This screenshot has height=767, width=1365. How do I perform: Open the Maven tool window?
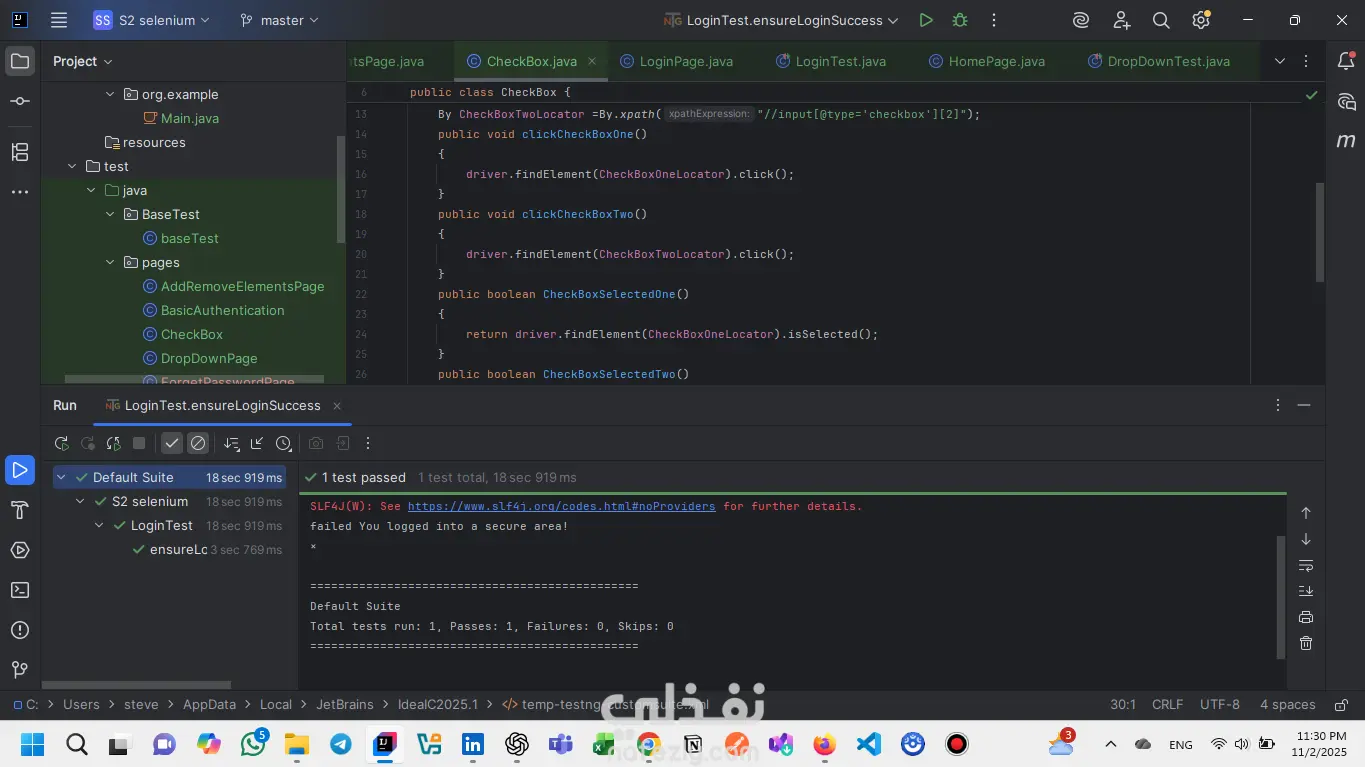pyautogui.click(x=1346, y=141)
